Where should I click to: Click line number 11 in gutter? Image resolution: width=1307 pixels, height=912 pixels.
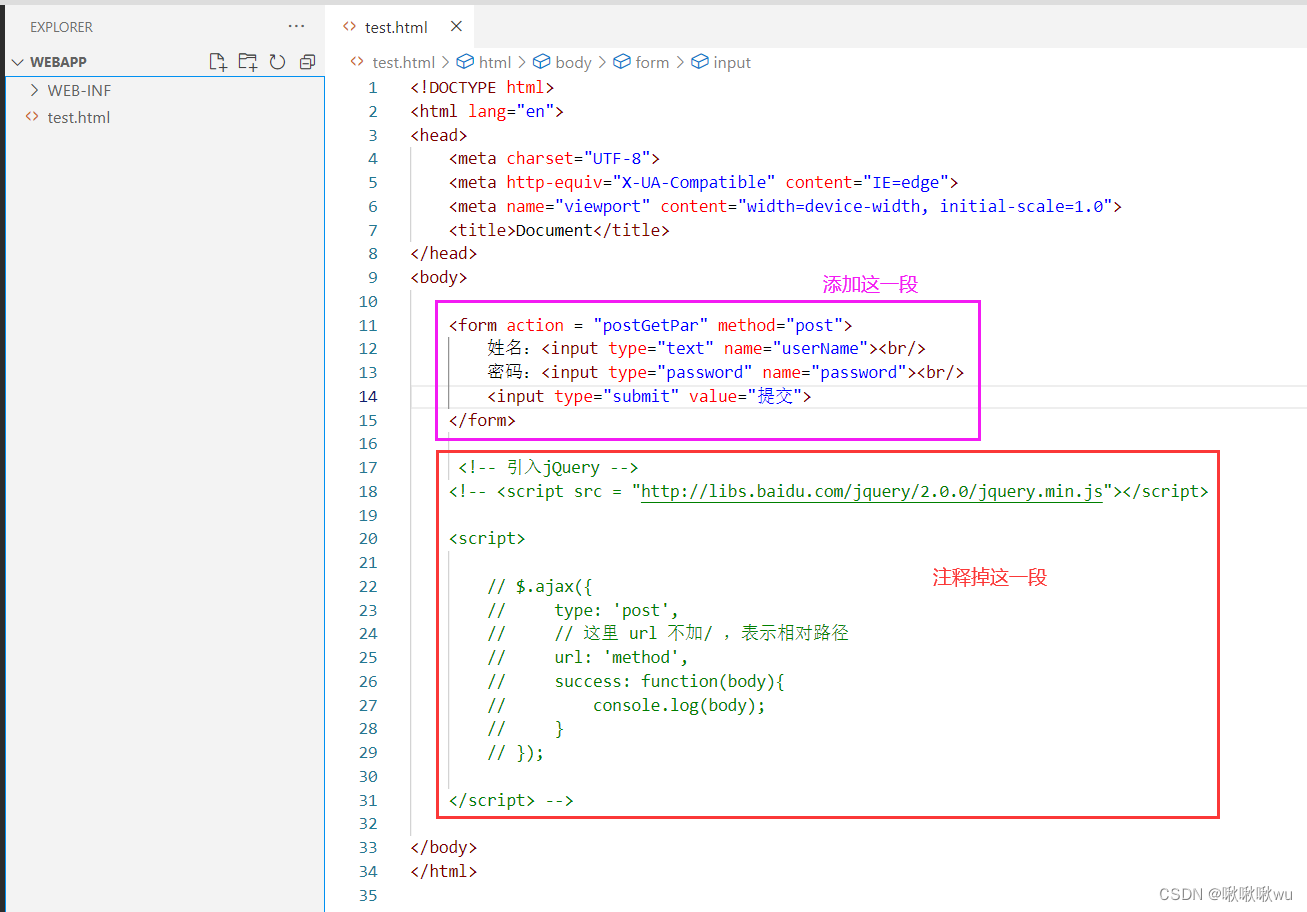[370, 325]
